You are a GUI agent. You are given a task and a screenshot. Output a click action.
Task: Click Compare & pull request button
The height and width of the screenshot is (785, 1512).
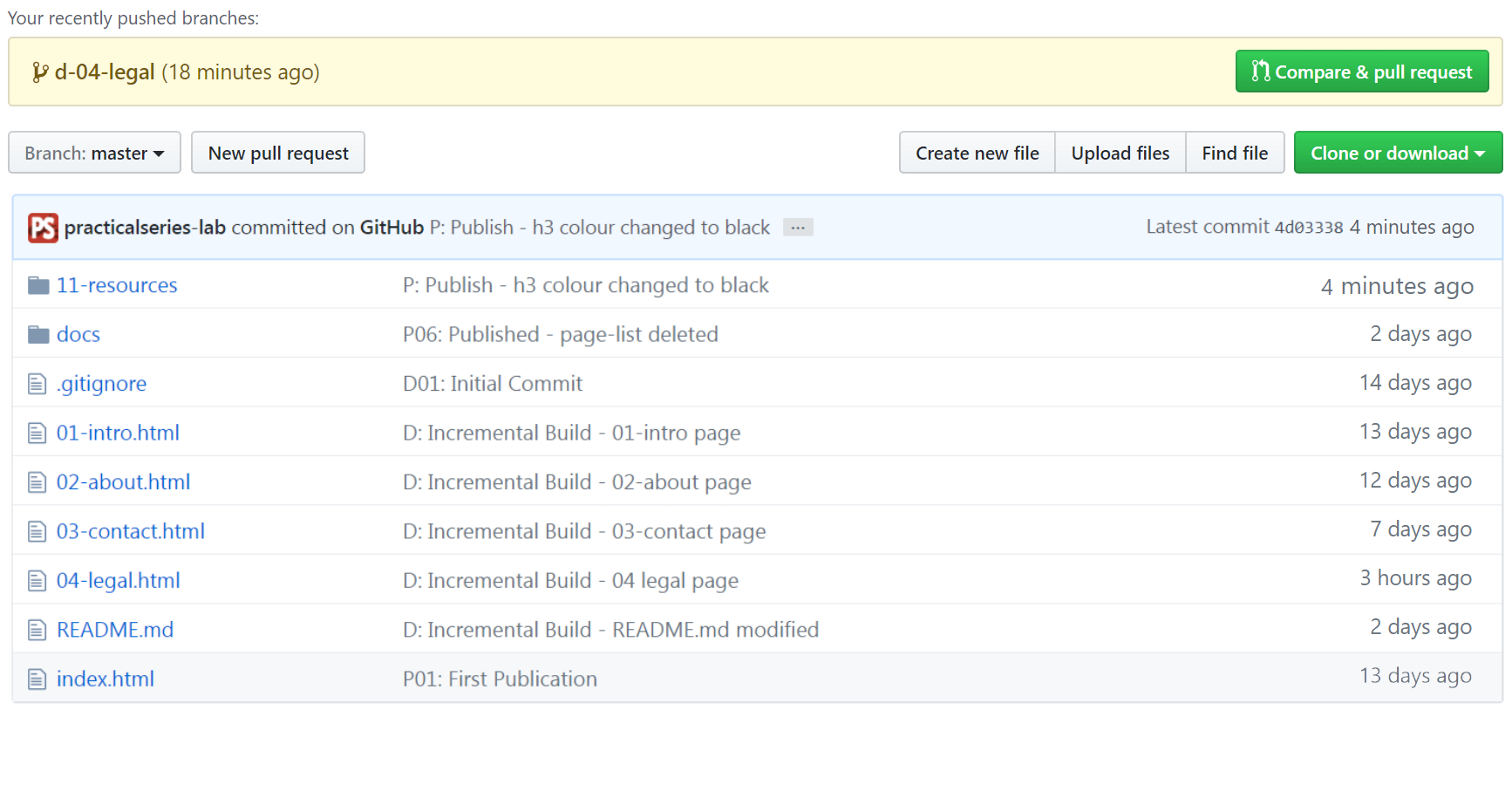pyautogui.click(x=1362, y=72)
